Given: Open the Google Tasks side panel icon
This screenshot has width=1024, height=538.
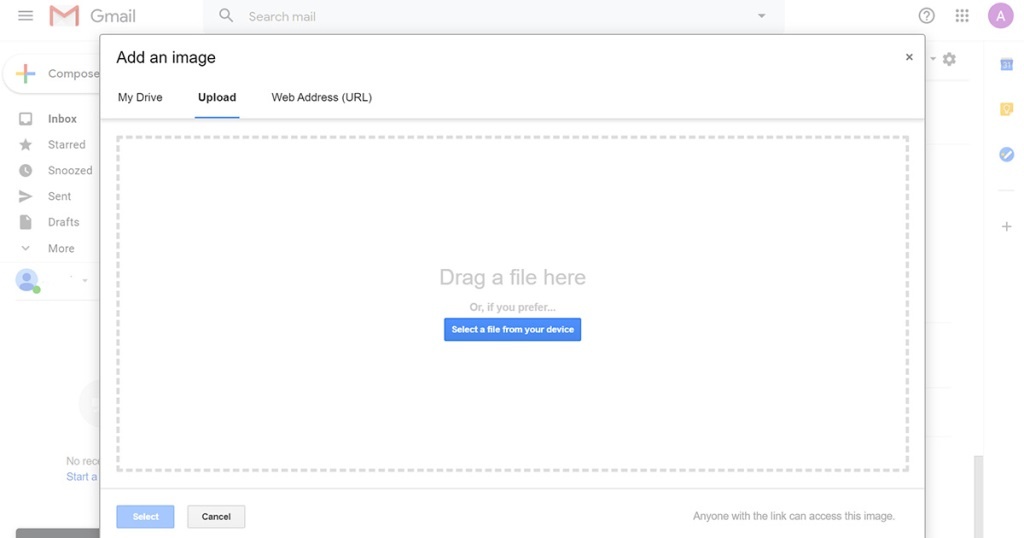Looking at the screenshot, I should 1006,154.
